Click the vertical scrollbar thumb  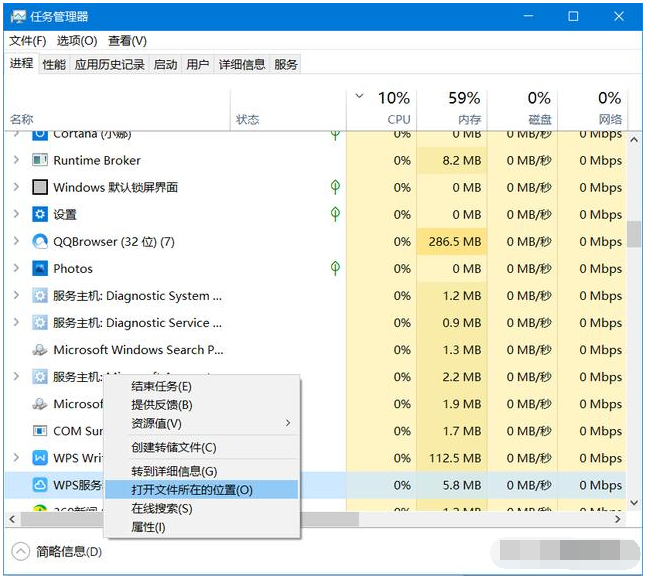point(634,234)
